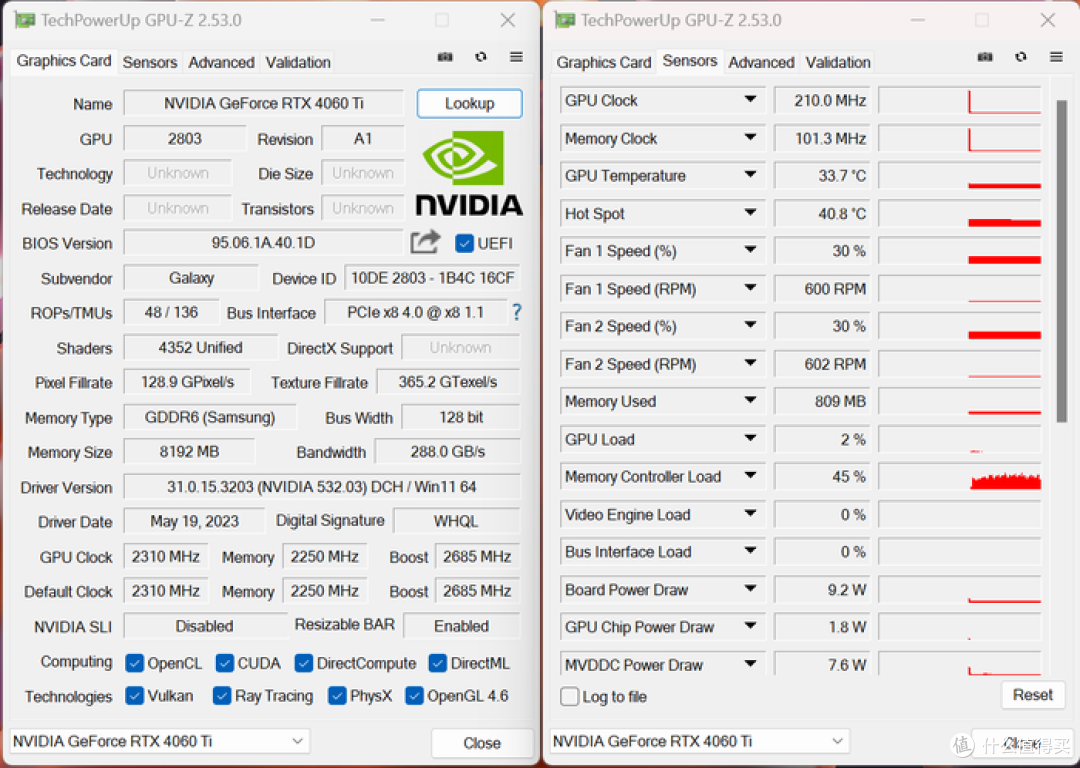This screenshot has width=1080, height=768.
Task: Click the GPU-Z app icon in the left title bar
Action: [x=24, y=20]
